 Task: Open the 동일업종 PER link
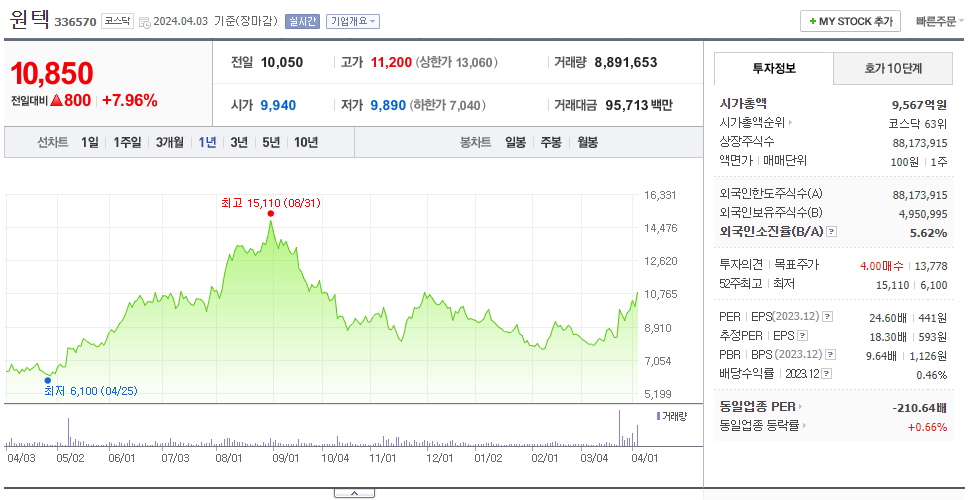point(757,407)
